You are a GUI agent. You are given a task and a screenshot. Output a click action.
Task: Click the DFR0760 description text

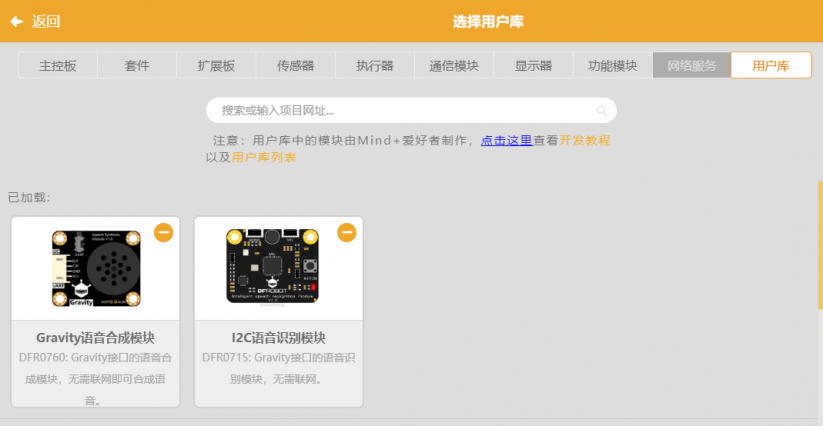[x=96, y=379]
